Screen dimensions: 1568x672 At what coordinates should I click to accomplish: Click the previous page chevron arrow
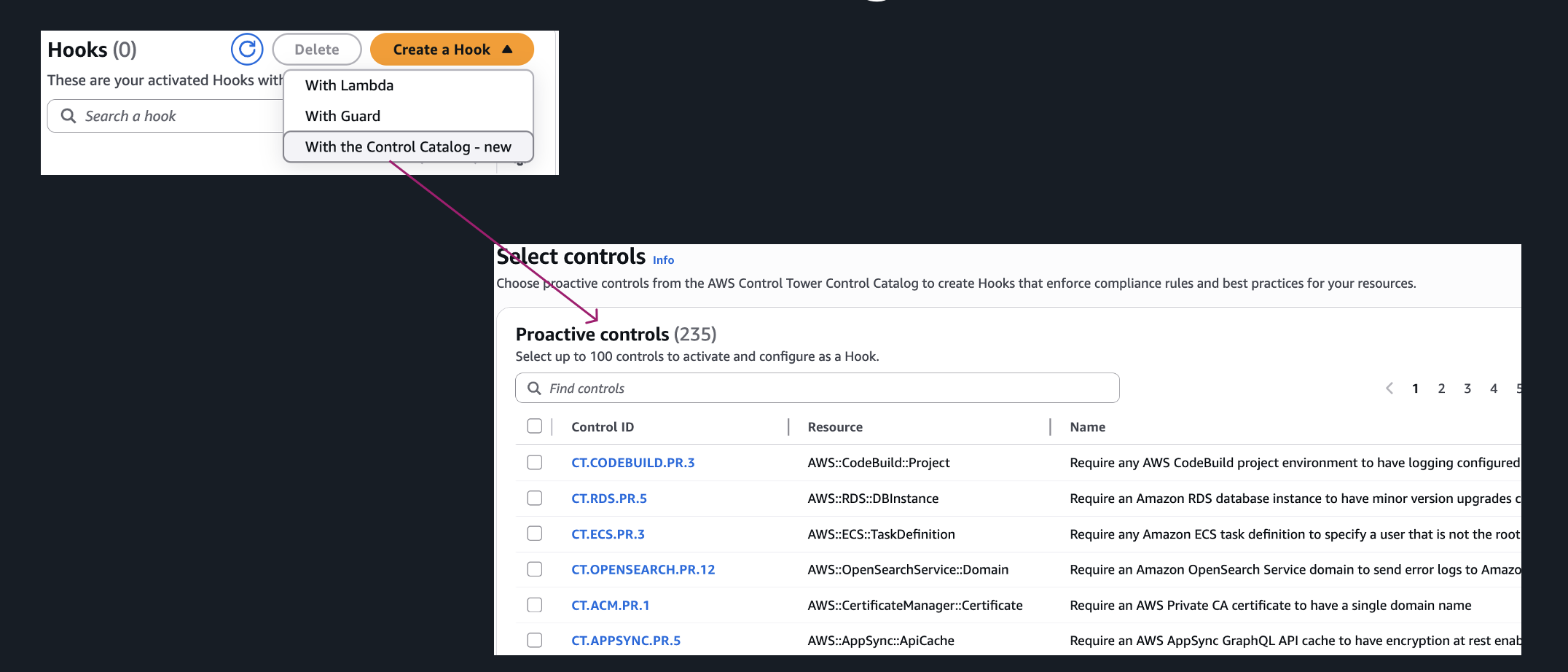1389,388
